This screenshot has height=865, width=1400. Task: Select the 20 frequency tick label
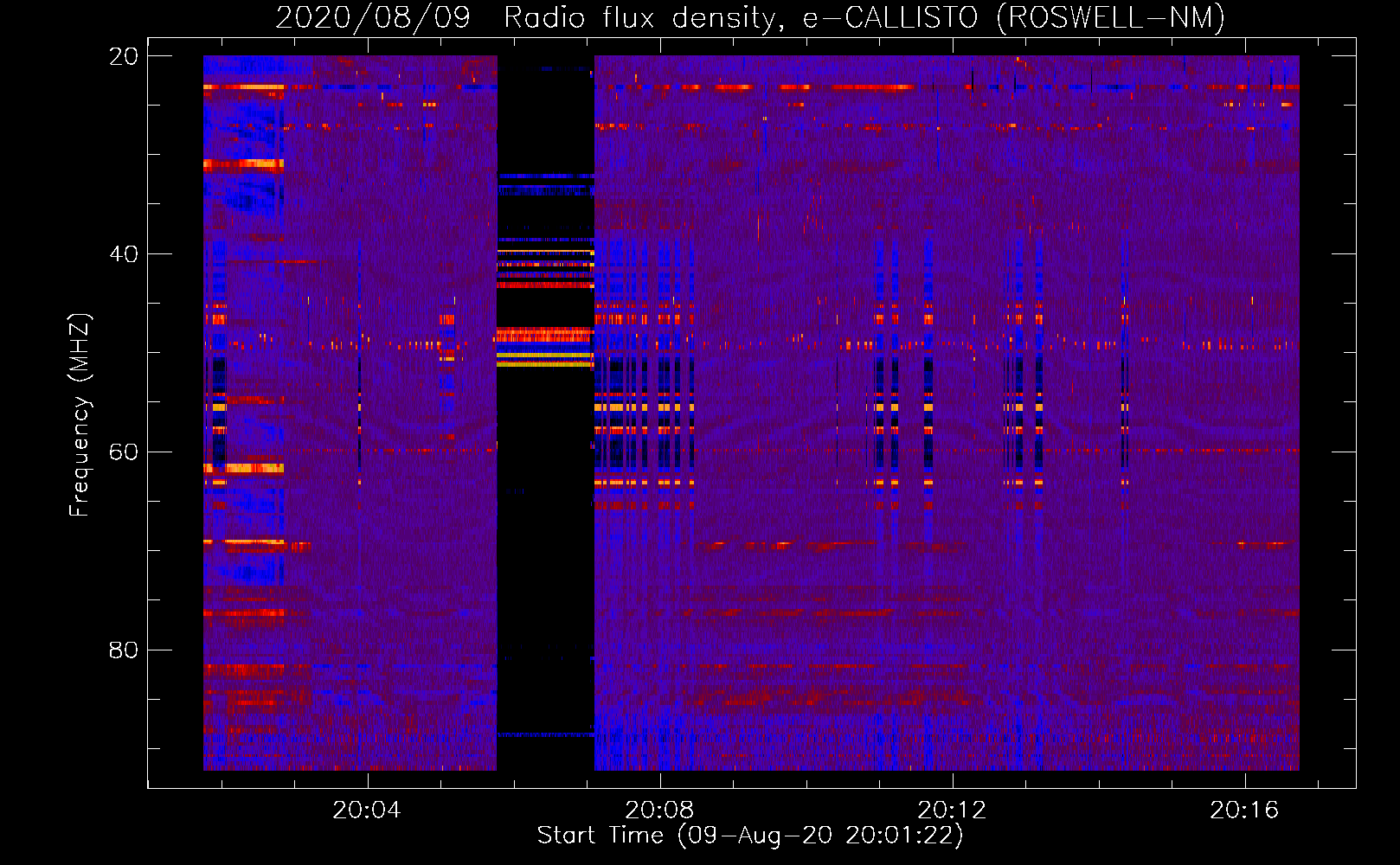124,56
